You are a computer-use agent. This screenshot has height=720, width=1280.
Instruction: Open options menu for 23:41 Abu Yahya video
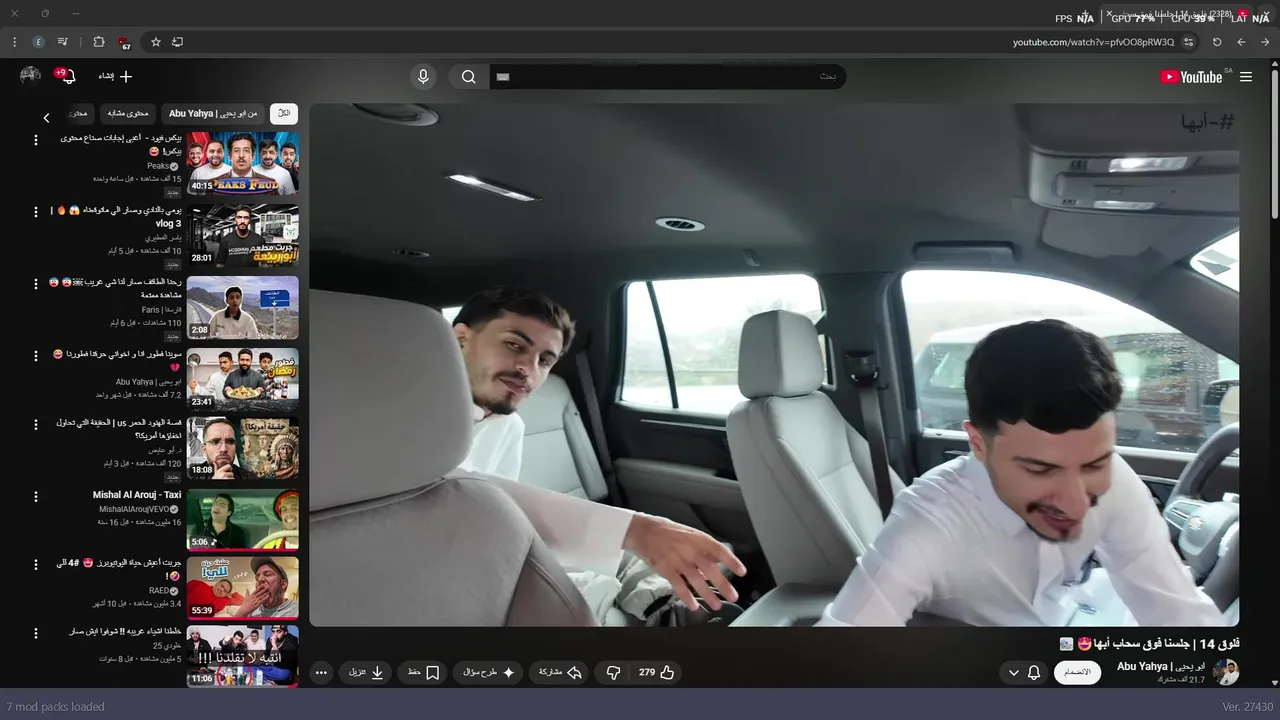point(36,357)
